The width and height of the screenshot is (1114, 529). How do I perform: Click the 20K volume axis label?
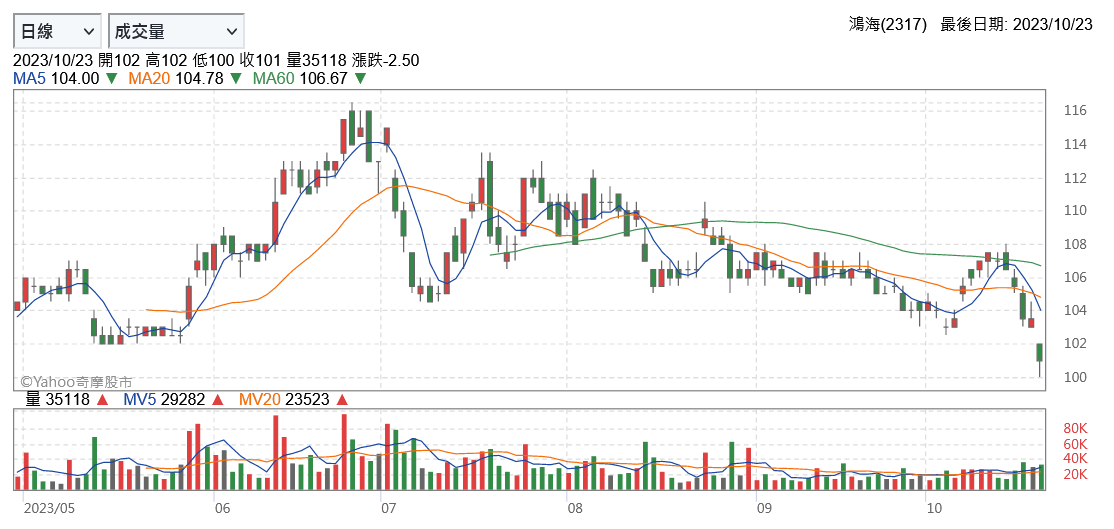coord(1075,474)
